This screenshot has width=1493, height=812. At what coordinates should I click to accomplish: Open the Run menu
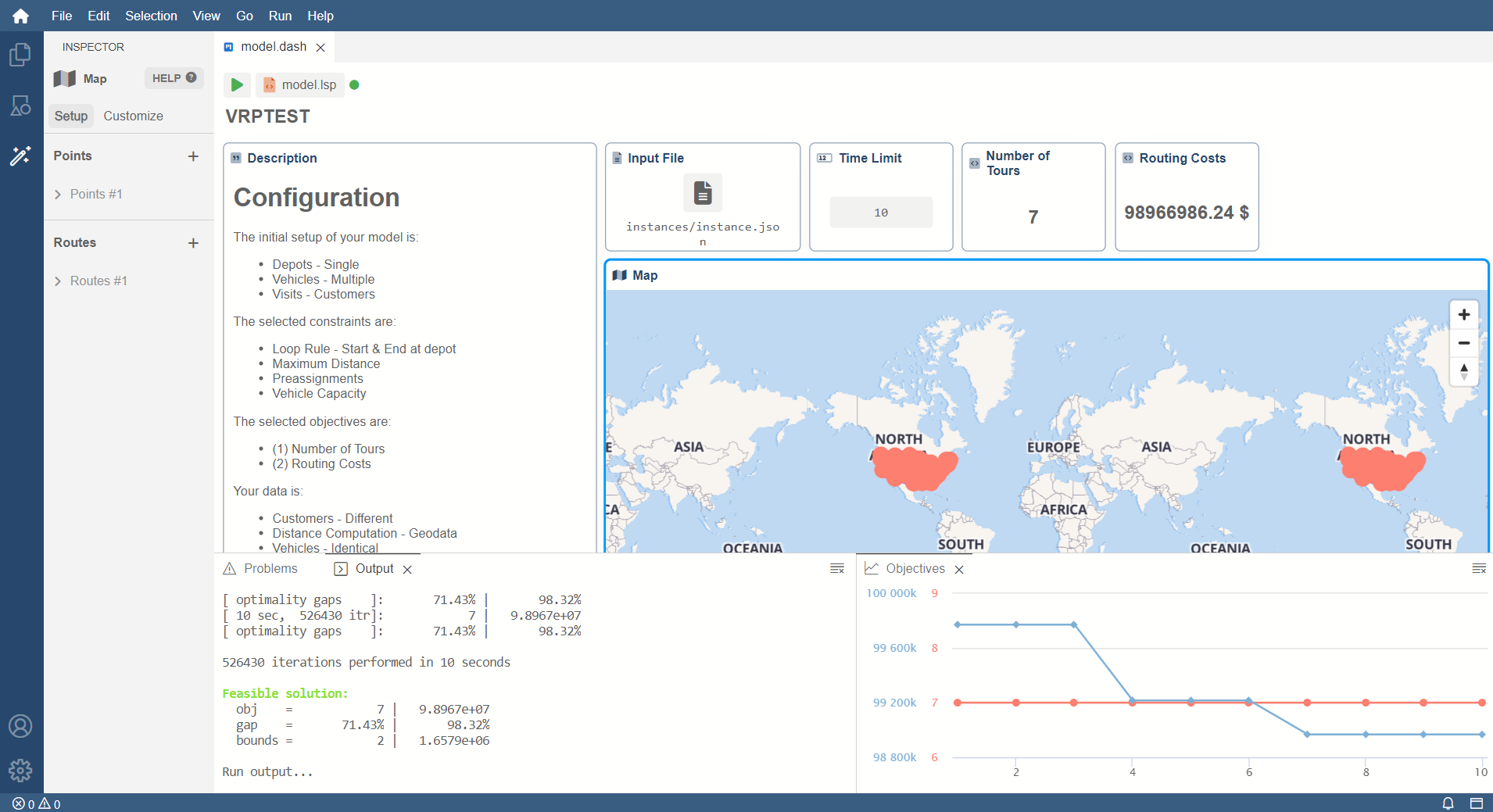280,16
